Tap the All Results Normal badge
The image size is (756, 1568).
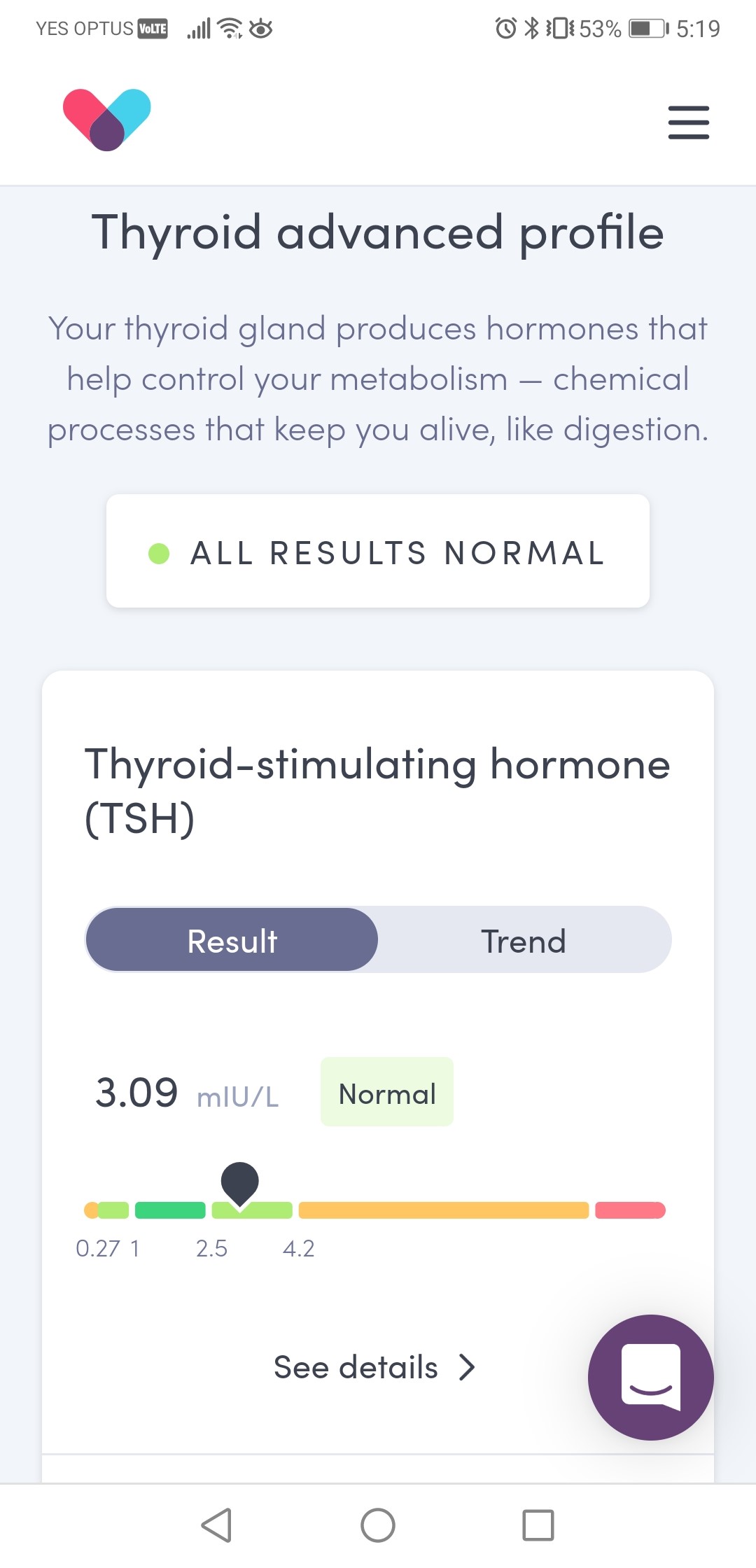click(x=378, y=552)
